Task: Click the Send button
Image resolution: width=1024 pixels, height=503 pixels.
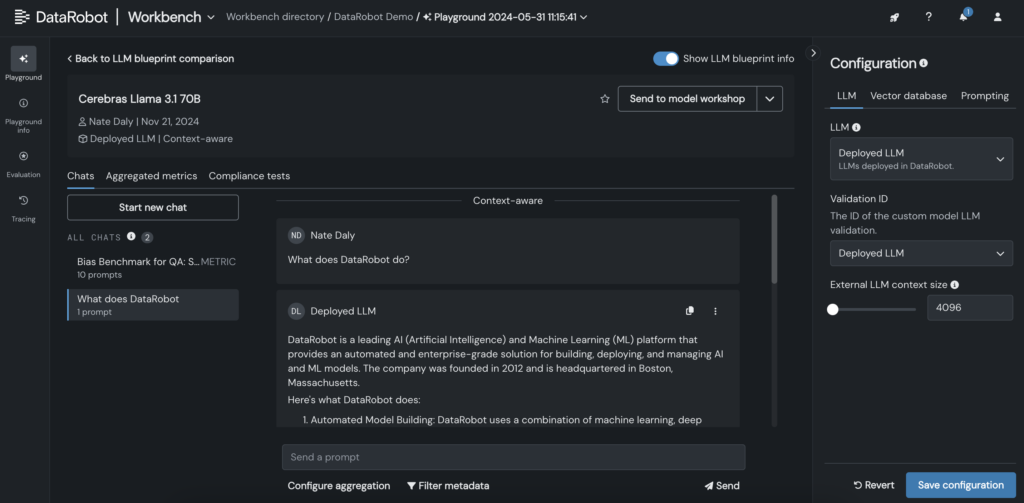Action: click(722, 486)
